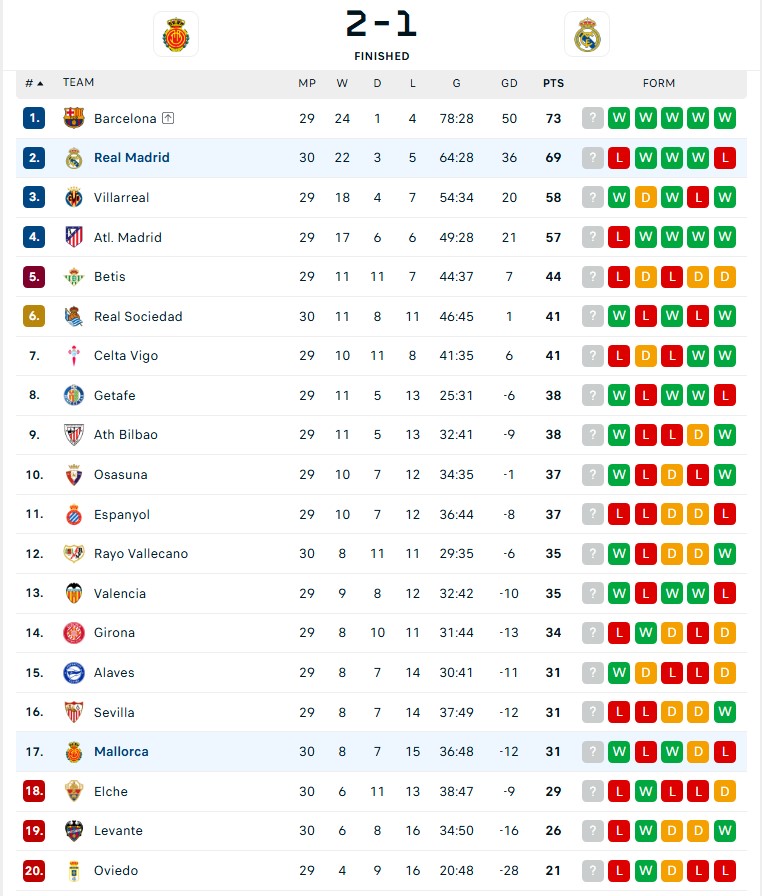This screenshot has height=896, width=762.
Task: Click the rank 18 relegation badge for Elche
Action: (34, 791)
